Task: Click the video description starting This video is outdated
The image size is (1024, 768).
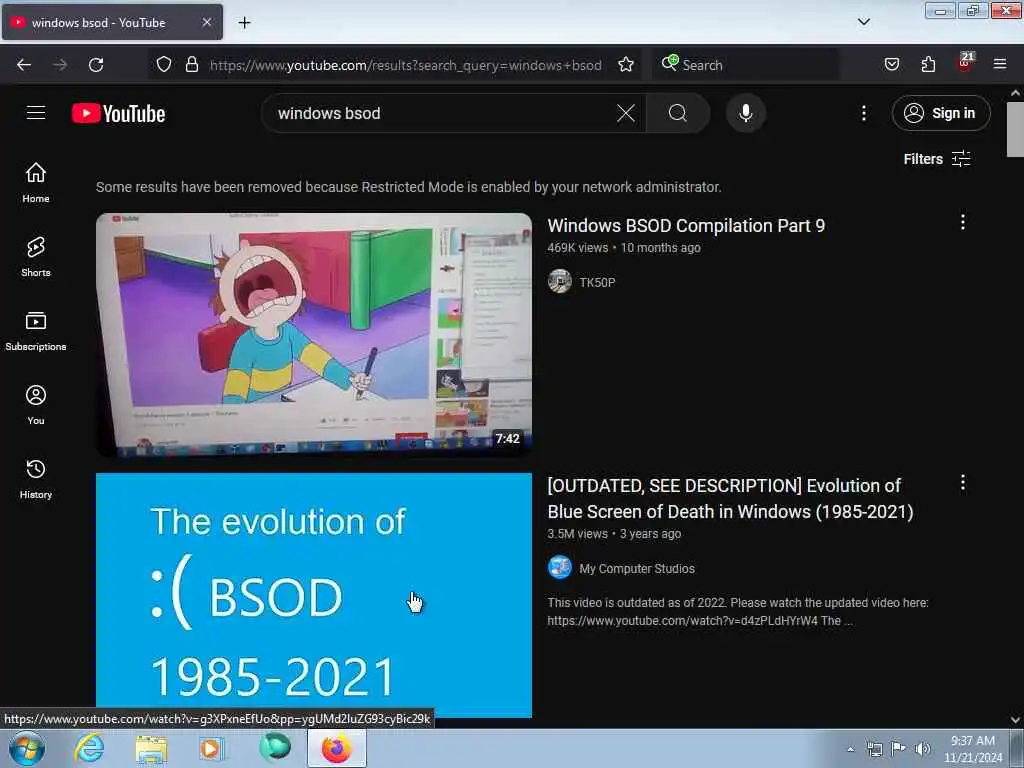Action: click(x=738, y=612)
